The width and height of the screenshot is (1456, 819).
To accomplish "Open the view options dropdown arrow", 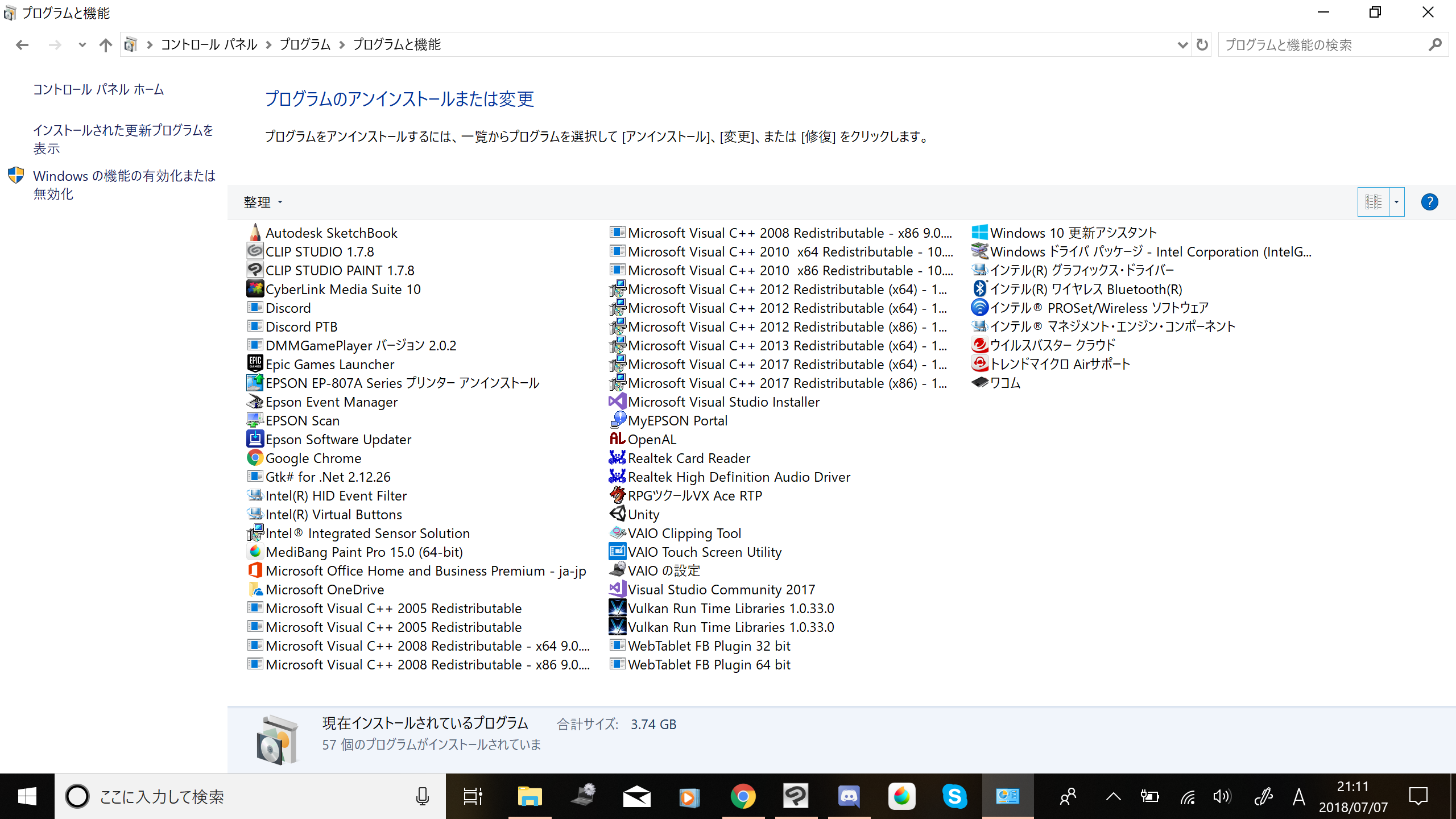I will click(1396, 202).
